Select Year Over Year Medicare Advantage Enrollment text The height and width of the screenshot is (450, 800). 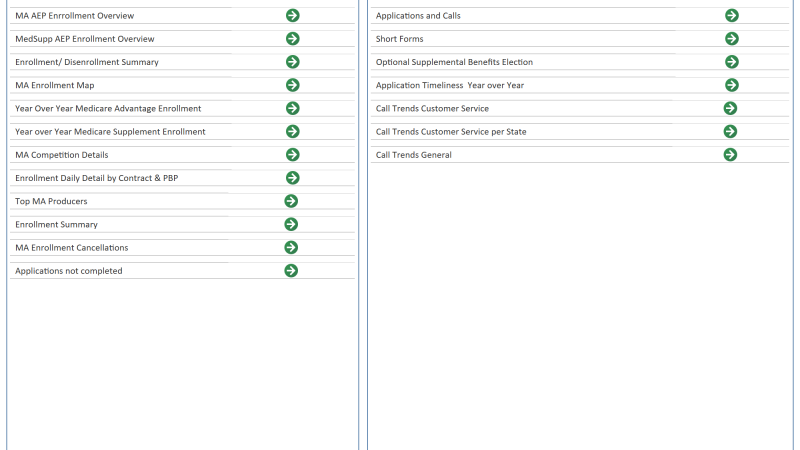click(108, 108)
